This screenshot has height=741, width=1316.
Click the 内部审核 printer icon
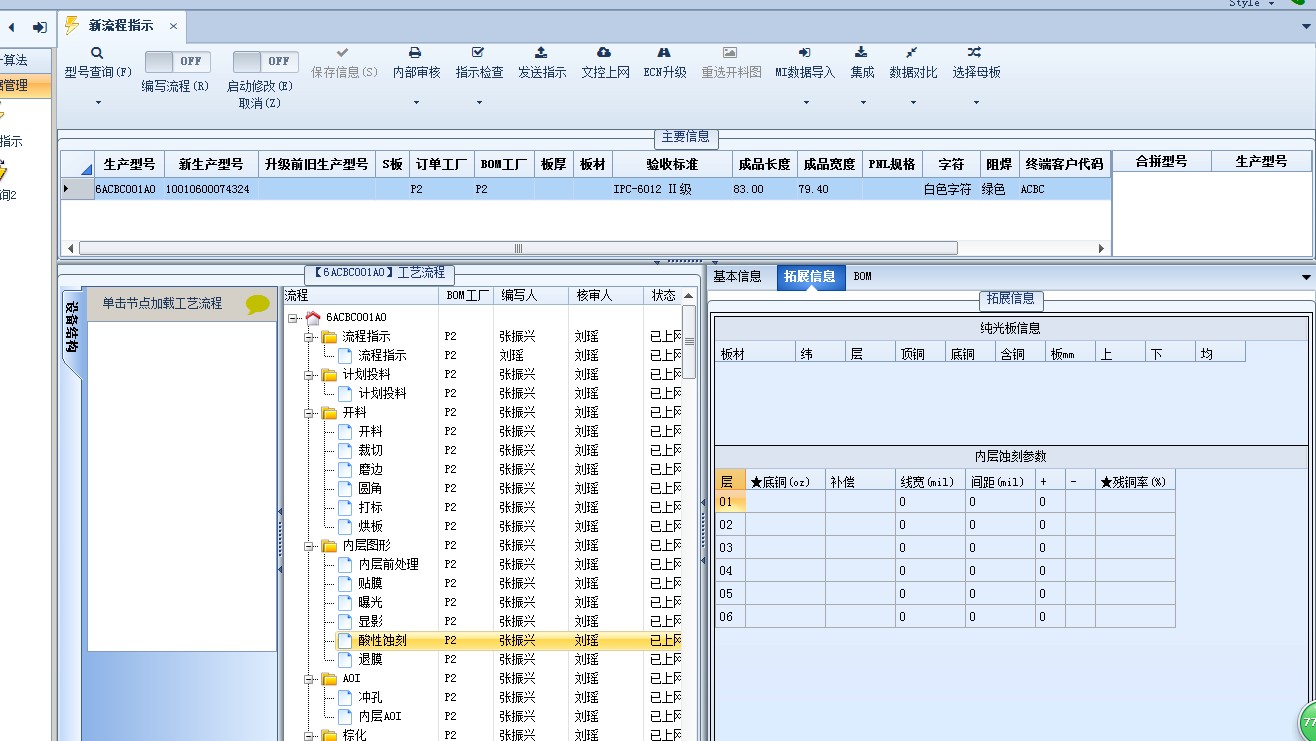(415, 53)
